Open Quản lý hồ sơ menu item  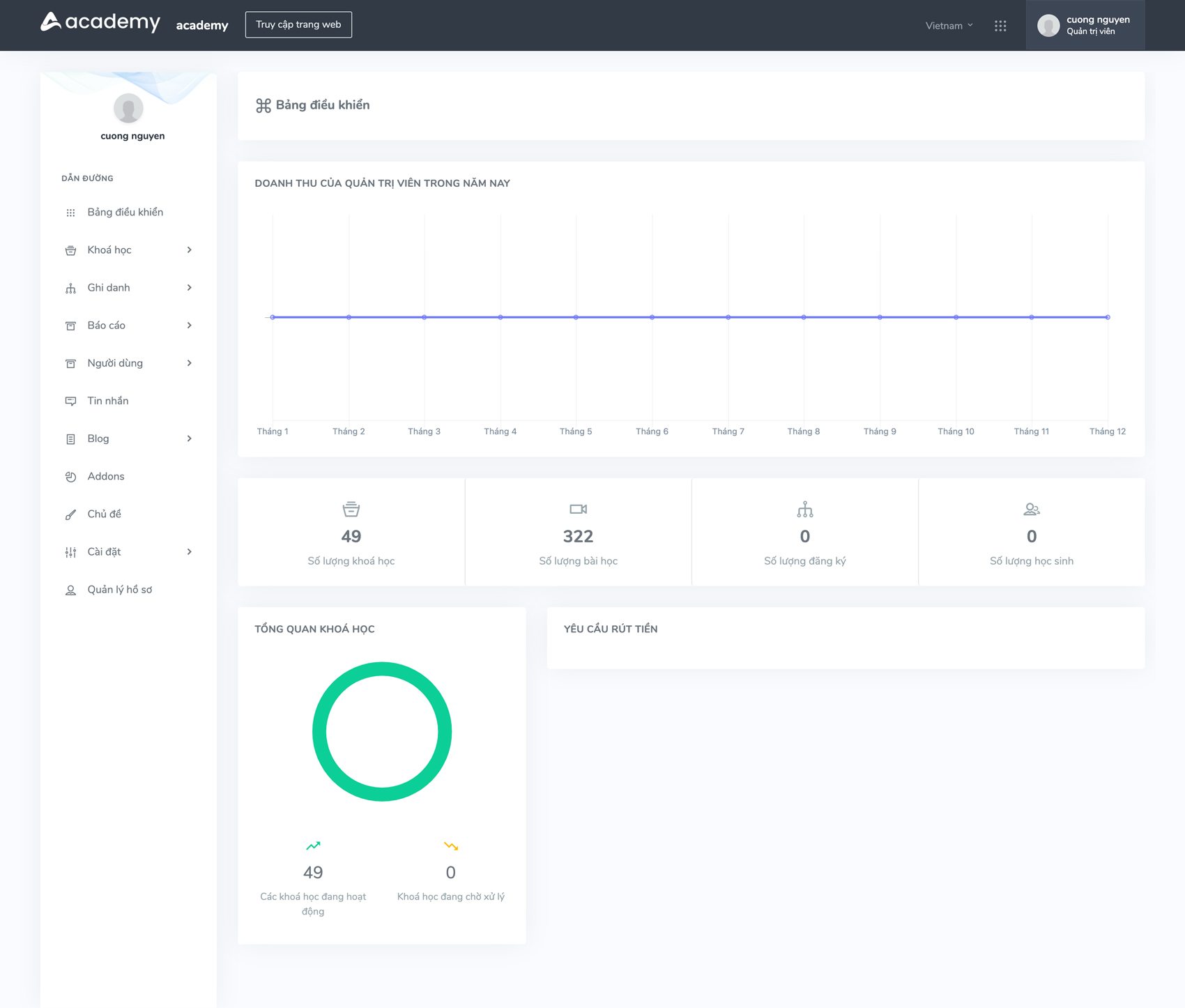[128, 590]
